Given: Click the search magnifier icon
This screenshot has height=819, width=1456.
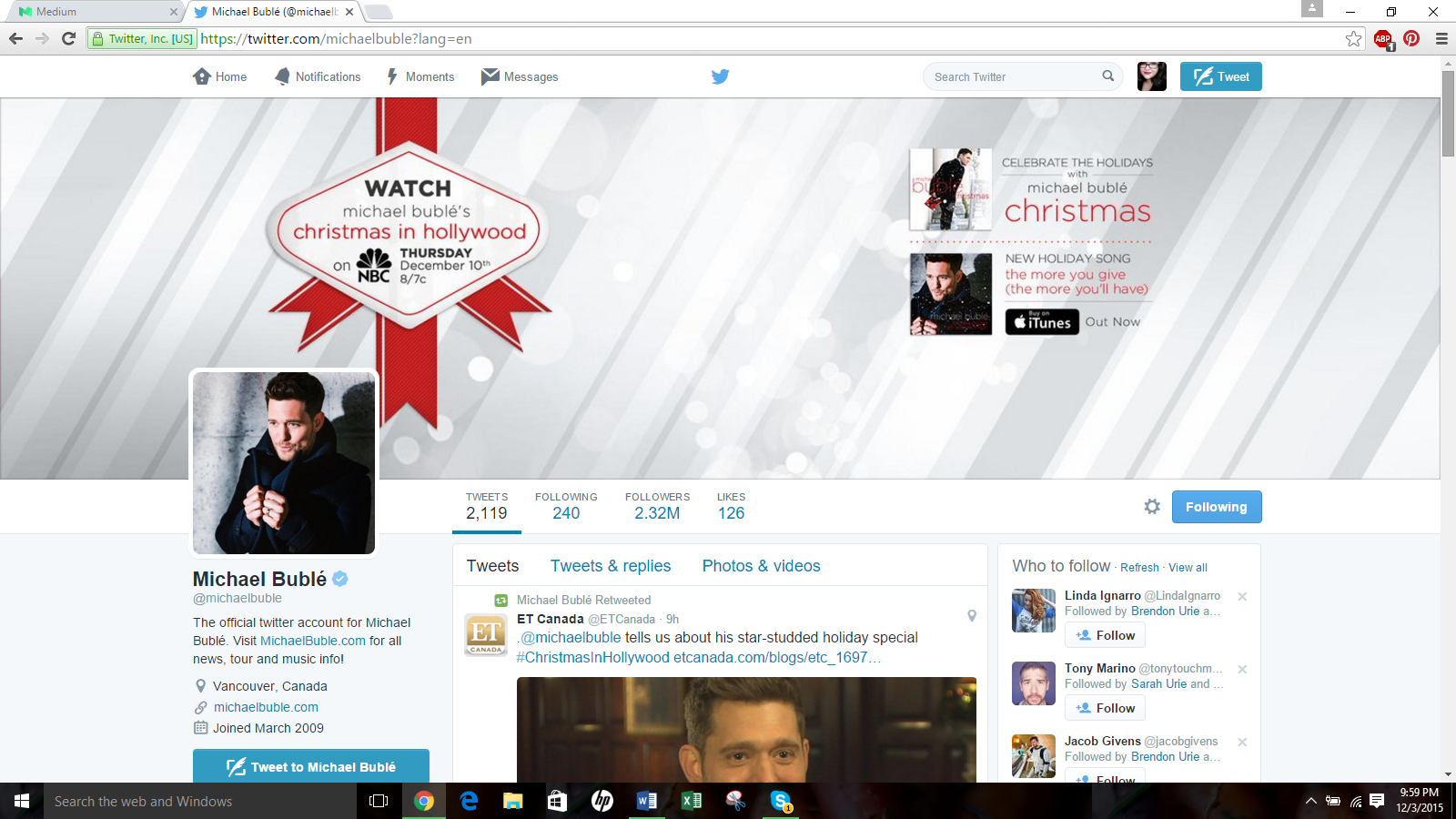Looking at the screenshot, I should [1107, 76].
